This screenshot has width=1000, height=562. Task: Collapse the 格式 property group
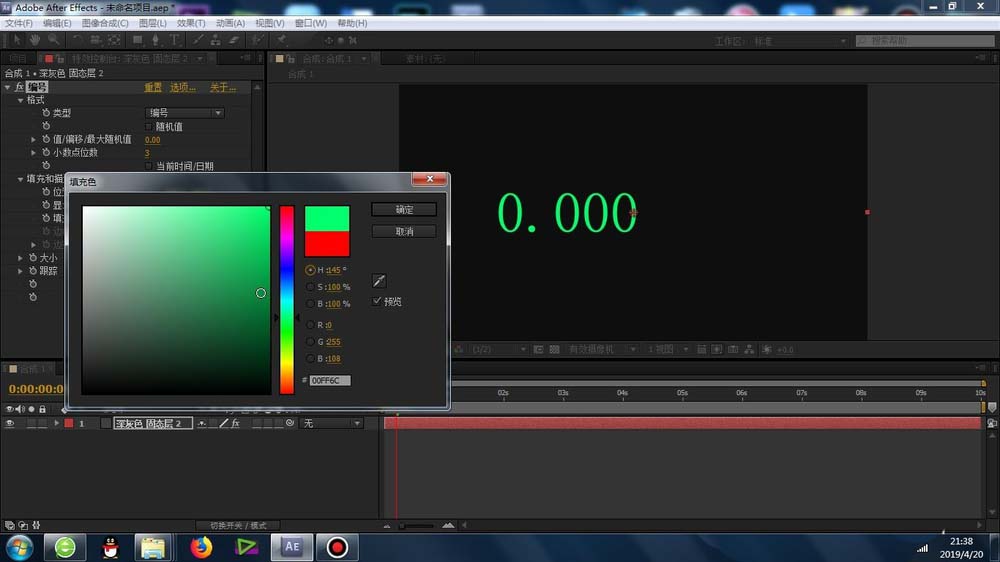click(20, 100)
